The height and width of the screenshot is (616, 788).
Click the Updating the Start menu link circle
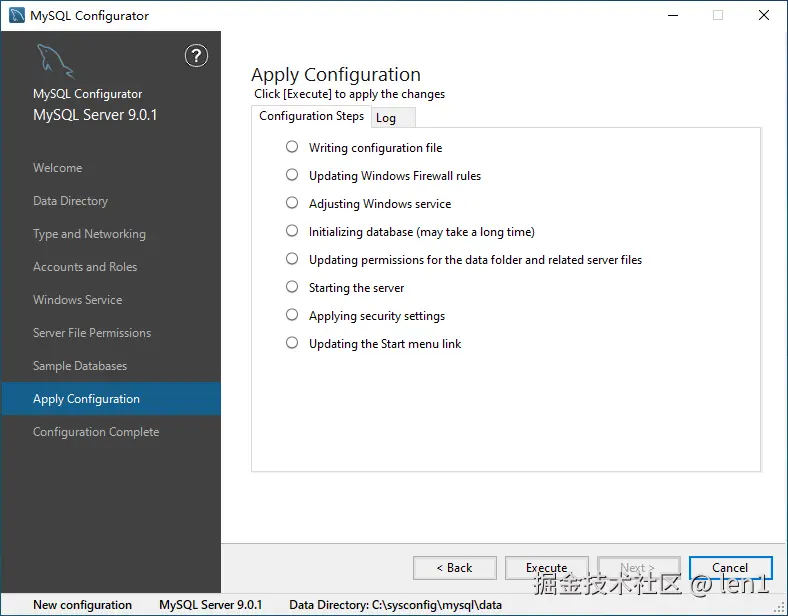(x=292, y=342)
